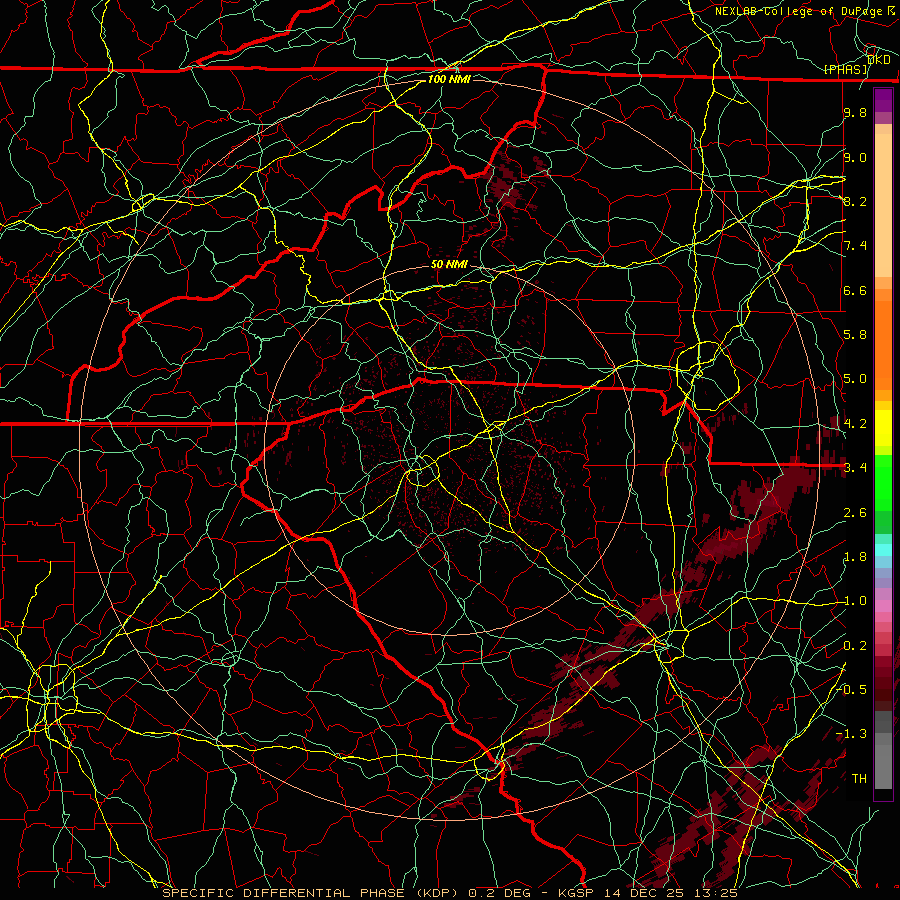Click the [PHAS] units label
Image resolution: width=900 pixels, height=900 pixels.
846,69
